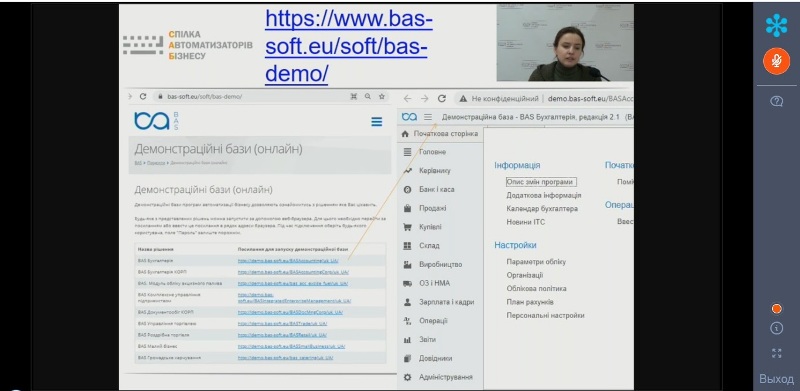This screenshot has width=800, height=391.
Task: Open the help chat bubble icon
Action: [x=776, y=101]
